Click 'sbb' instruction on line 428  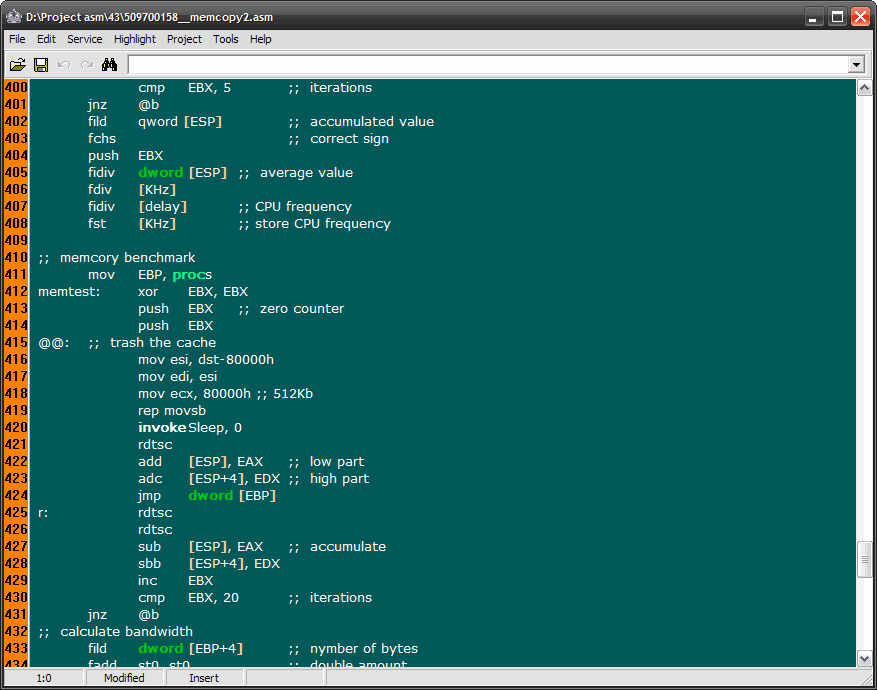pos(149,564)
